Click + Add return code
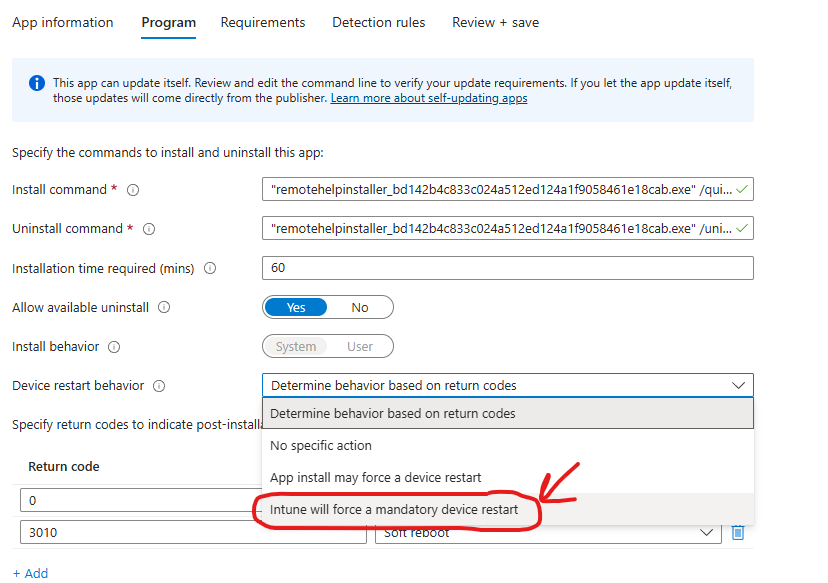 30,573
